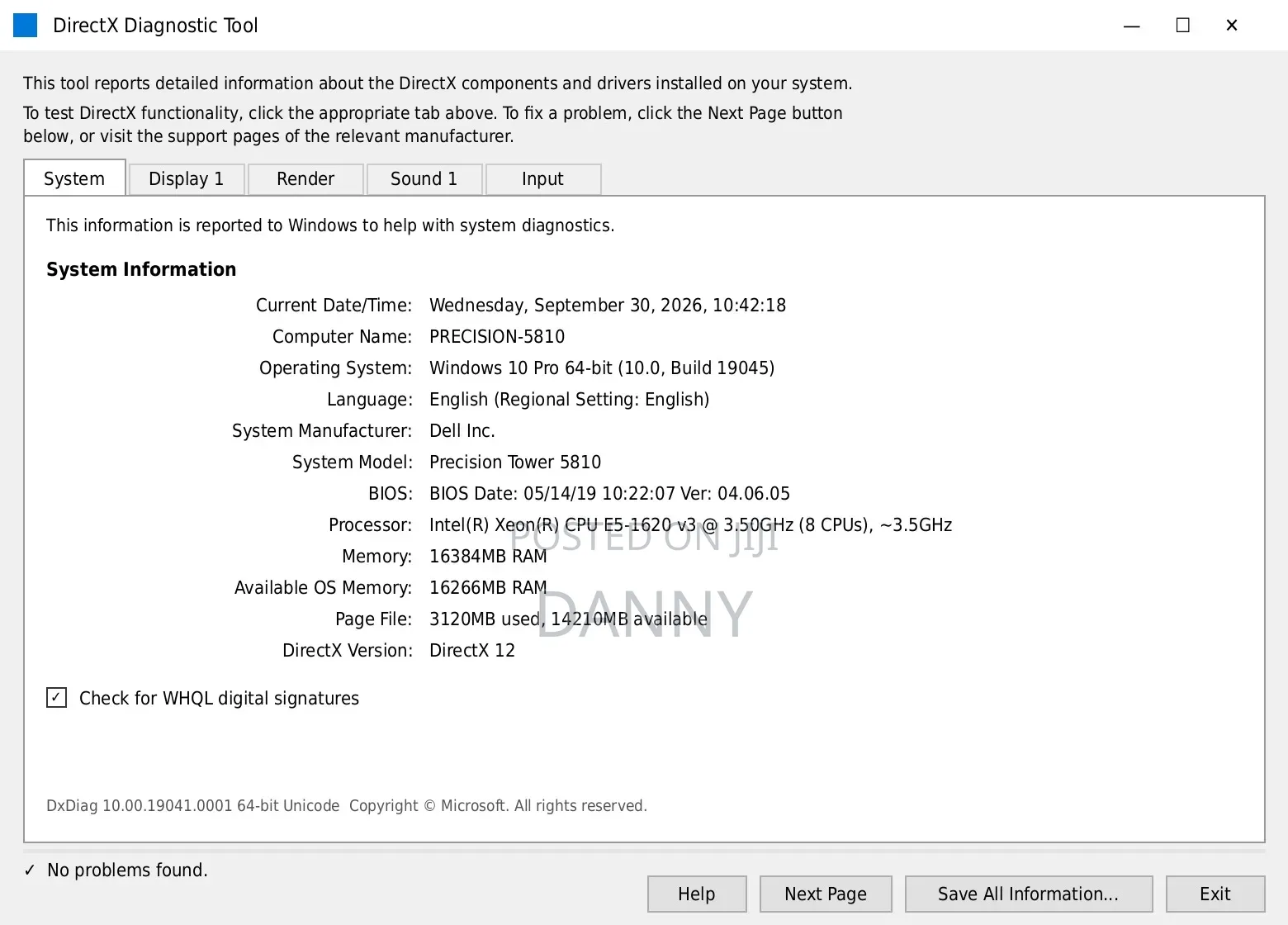Click the current date and time value
Screen dimensions: 1288x925
(x=608, y=306)
